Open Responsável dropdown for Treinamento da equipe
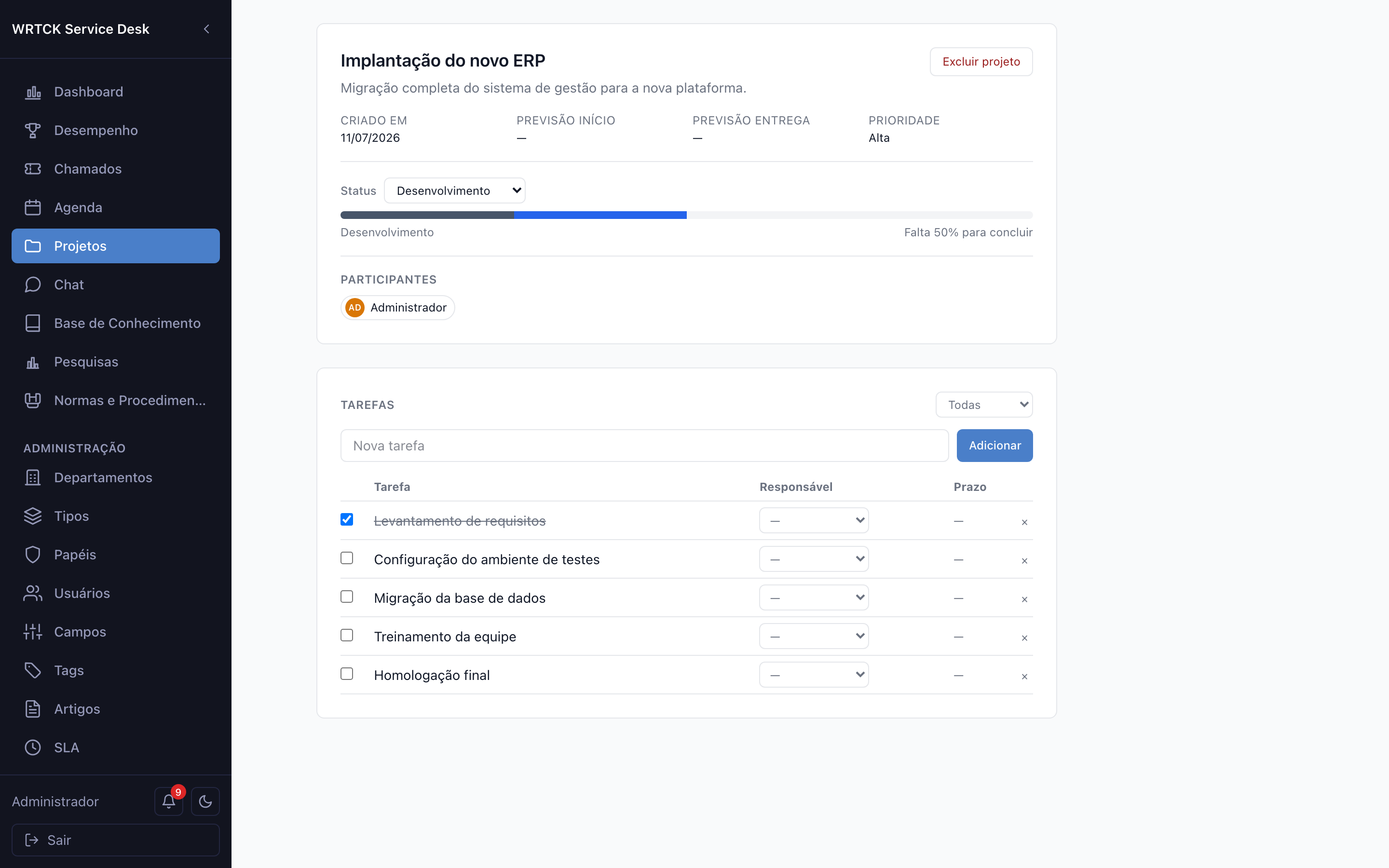The image size is (1389, 868). pos(814,636)
